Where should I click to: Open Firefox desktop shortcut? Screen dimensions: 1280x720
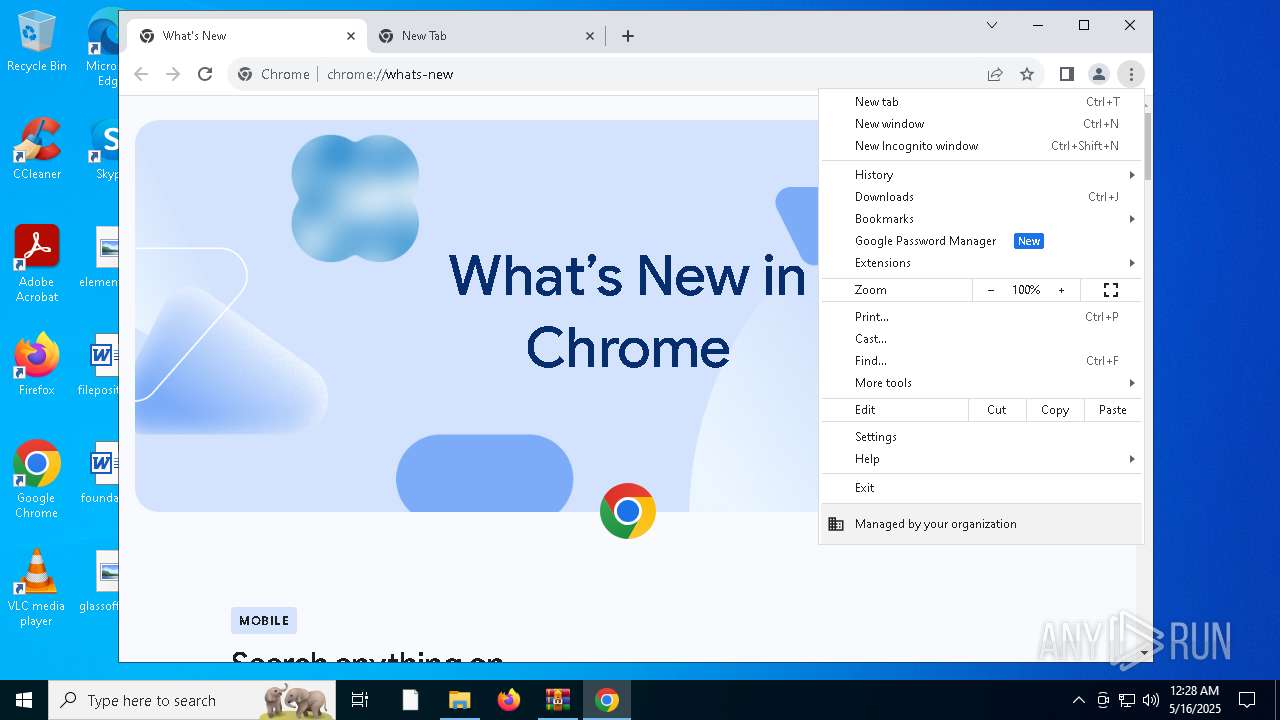[37, 364]
